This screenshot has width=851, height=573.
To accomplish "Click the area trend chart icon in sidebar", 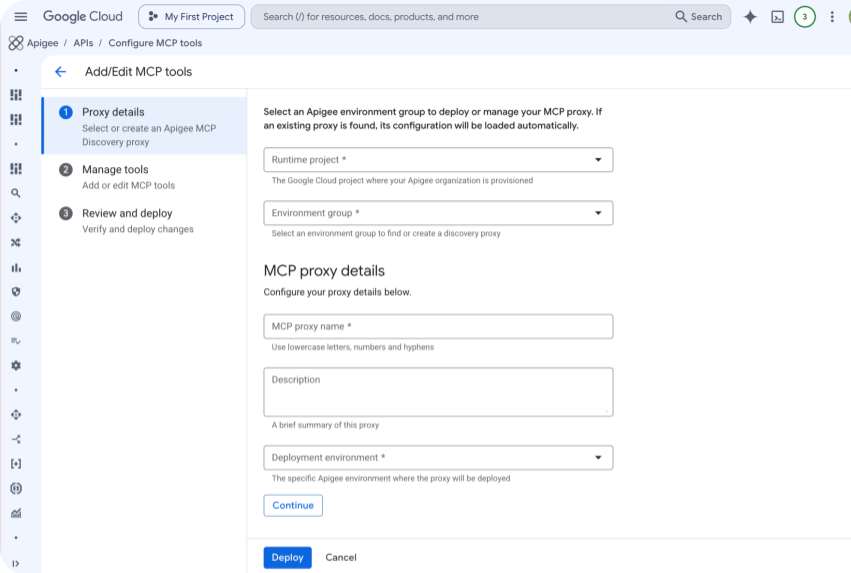I will pos(16,513).
